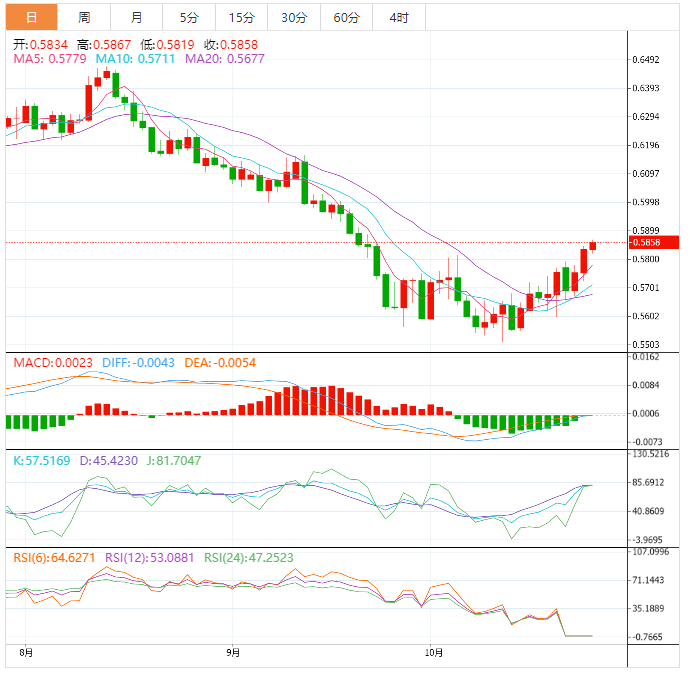Select the 日 daily timeframe tab
Viewport: 690px width, 673px height.
(x=32, y=17)
